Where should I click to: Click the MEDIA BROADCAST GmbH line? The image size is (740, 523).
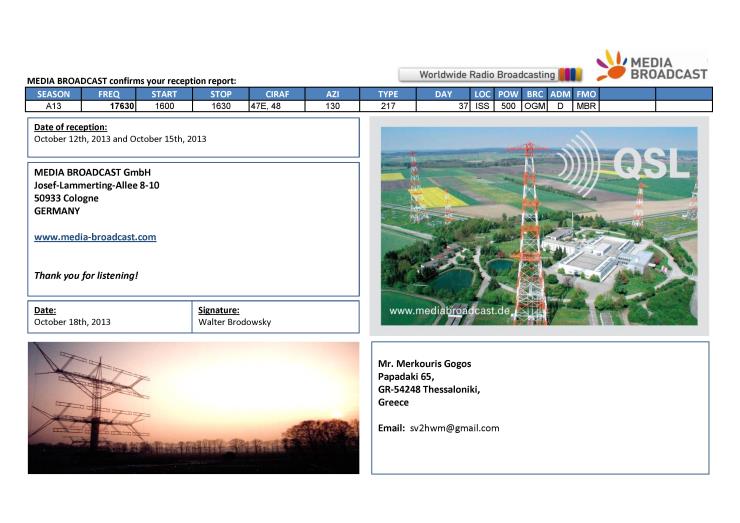[x=92, y=172]
